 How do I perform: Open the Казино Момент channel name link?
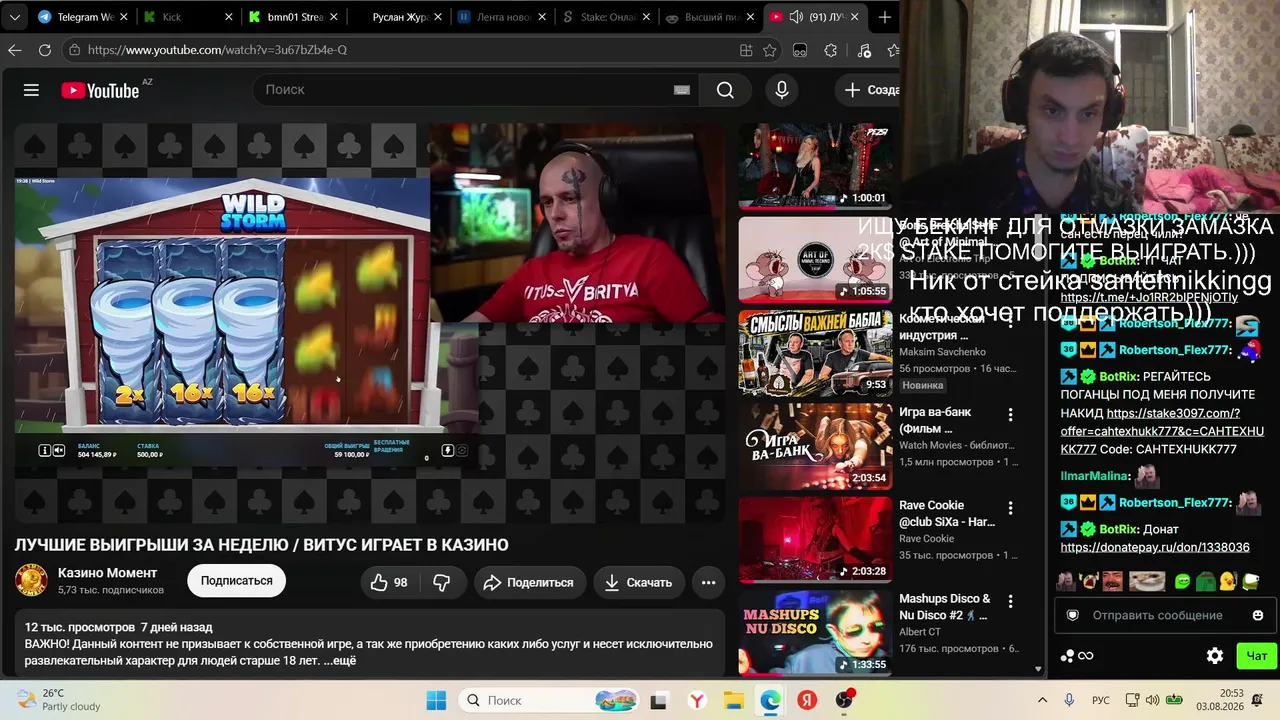[x=107, y=573]
